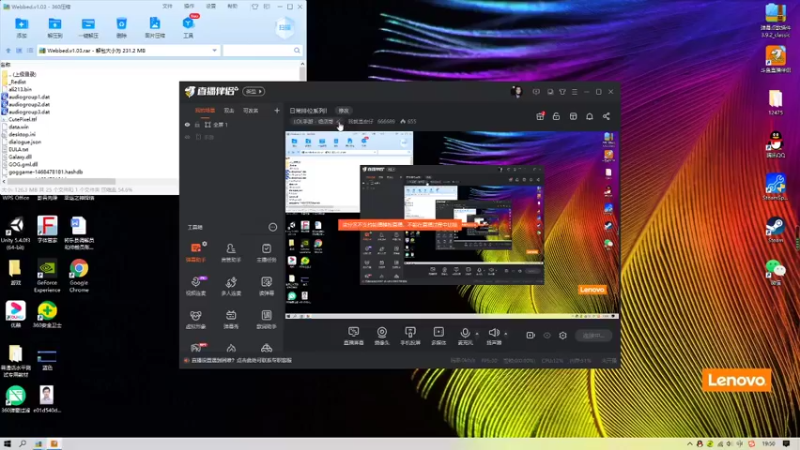This screenshot has width=800, height=450.
Task: Select desktop.ini in the archive list
Action: coord(19,134)
